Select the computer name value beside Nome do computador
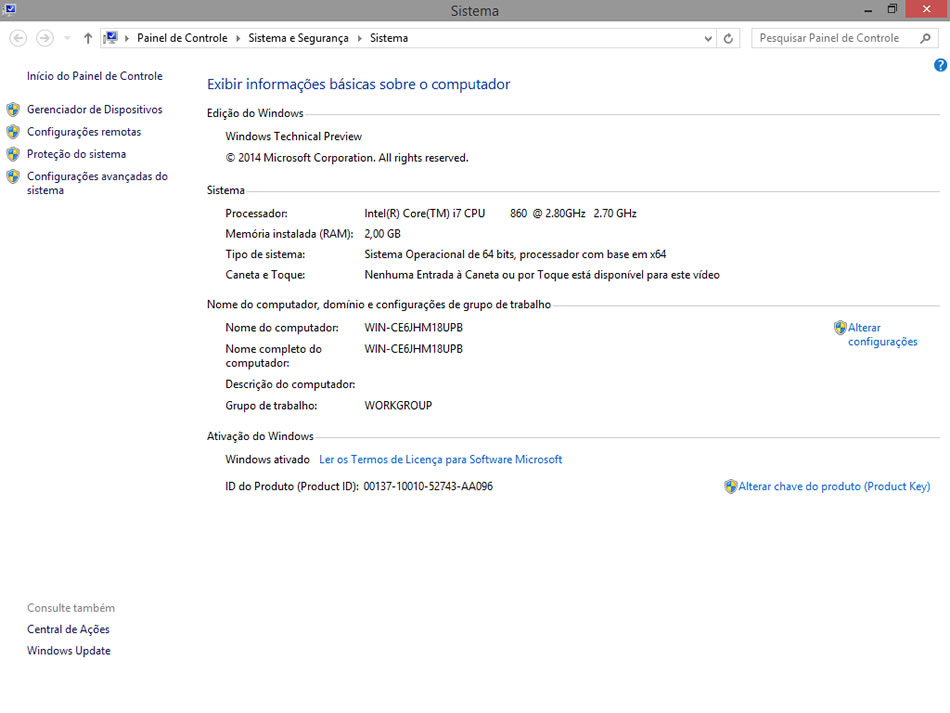The width and height of the screenshot is (950, 713). pos(413,328)
